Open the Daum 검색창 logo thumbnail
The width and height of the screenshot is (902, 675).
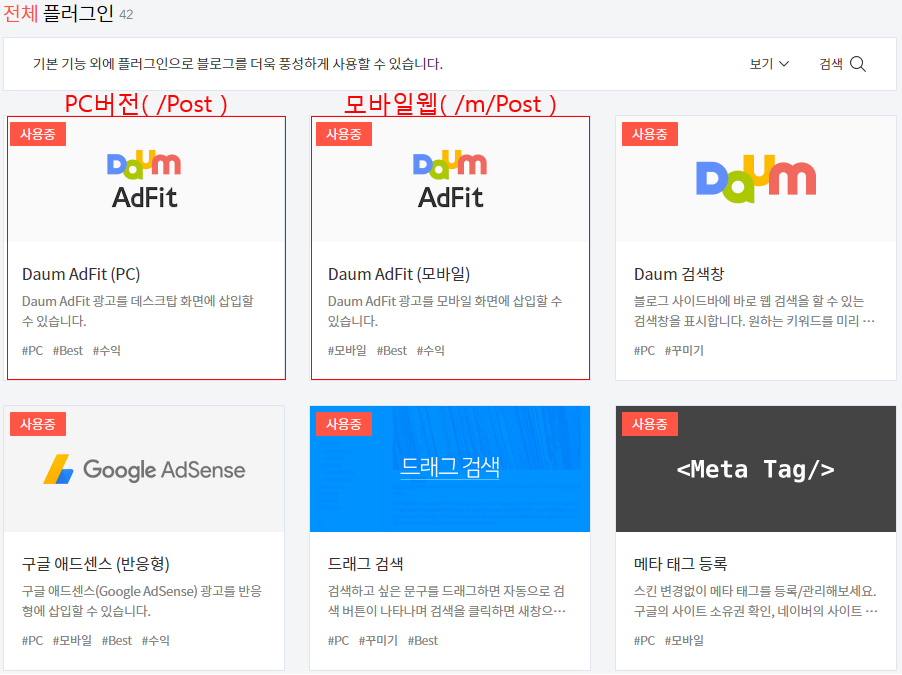pyautogui.click(x=756, y=179)
